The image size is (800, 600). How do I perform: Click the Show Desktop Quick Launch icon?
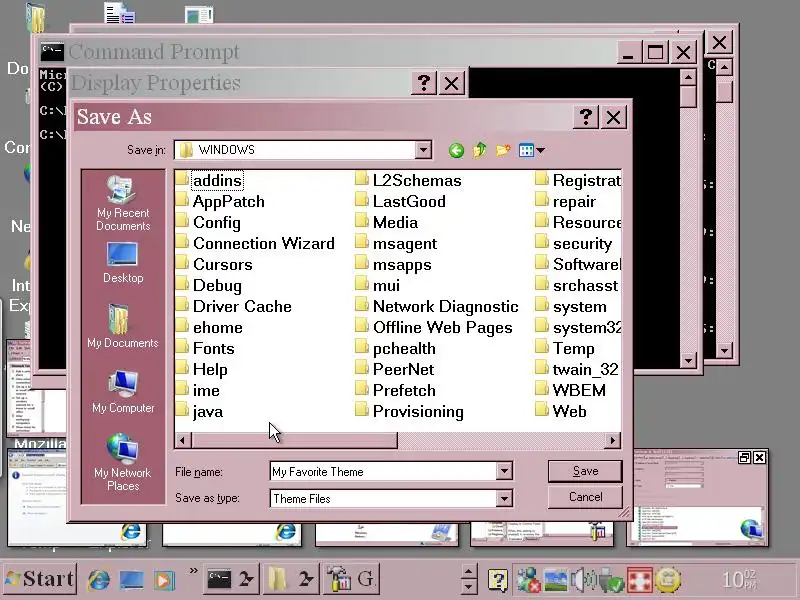pos(132,580)
